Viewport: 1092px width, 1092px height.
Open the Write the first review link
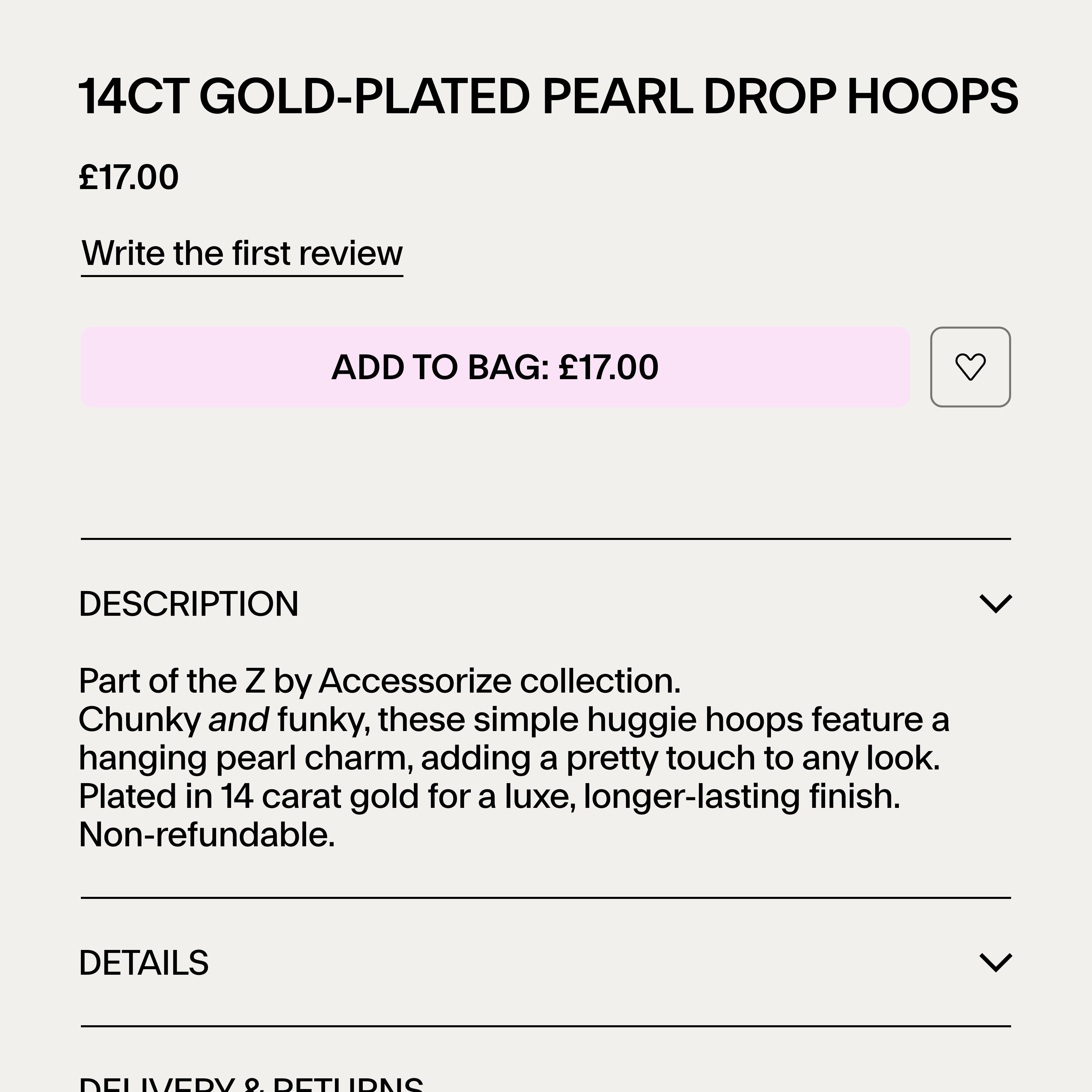point(242,253)
